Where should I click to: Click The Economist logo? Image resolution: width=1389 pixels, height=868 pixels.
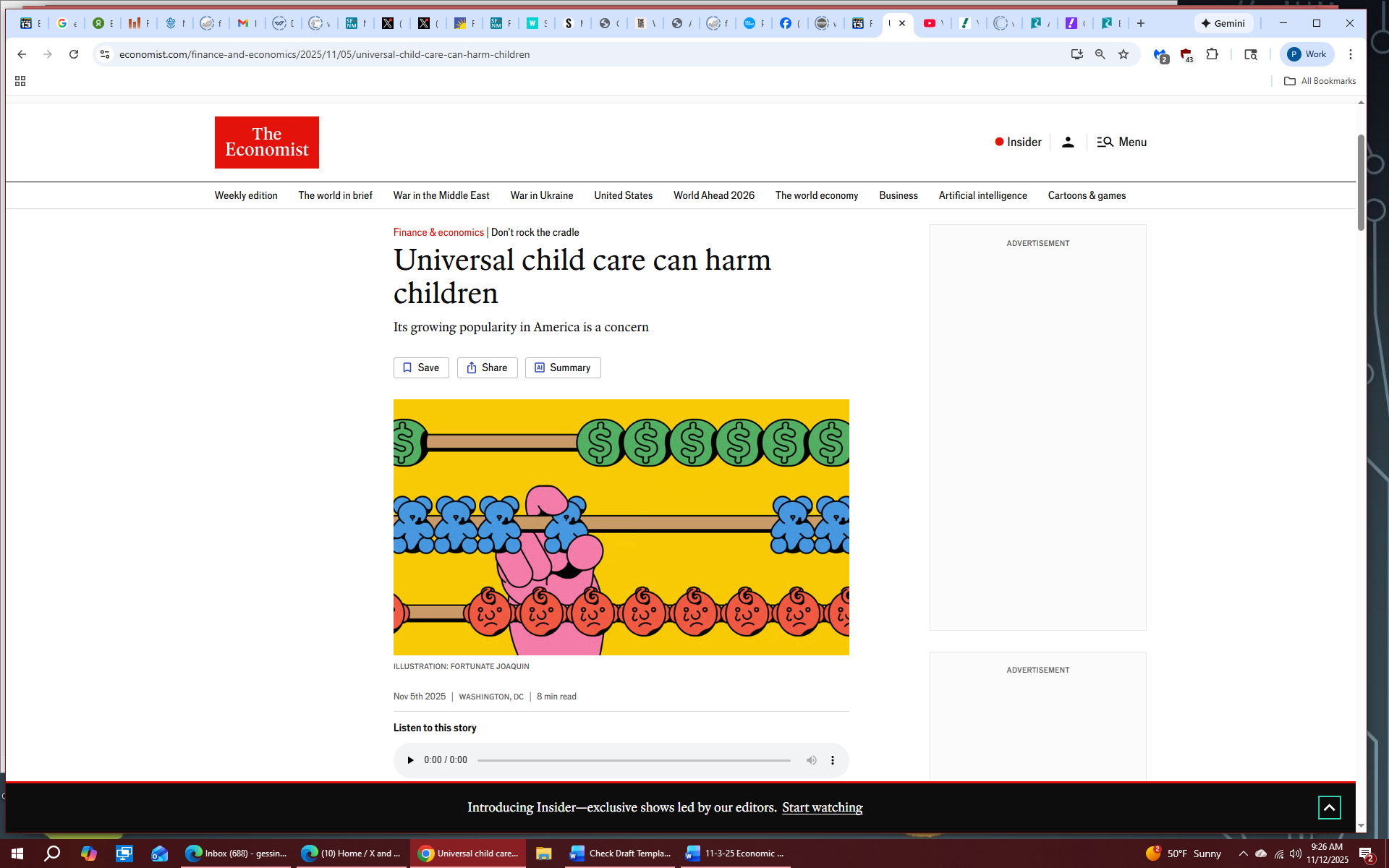click(266, 142)
